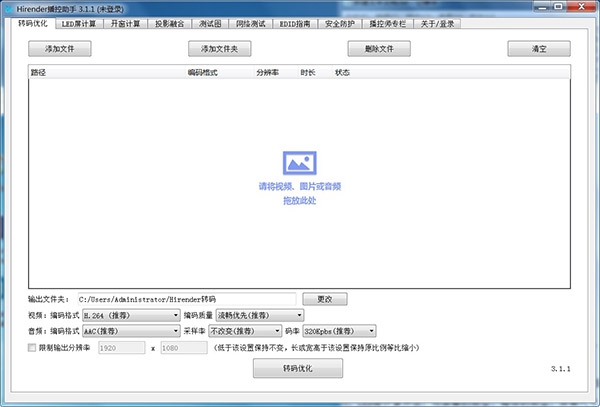Close the Hirender window
Viewport: 600px width, 407px height.
(x=581, y=7)
